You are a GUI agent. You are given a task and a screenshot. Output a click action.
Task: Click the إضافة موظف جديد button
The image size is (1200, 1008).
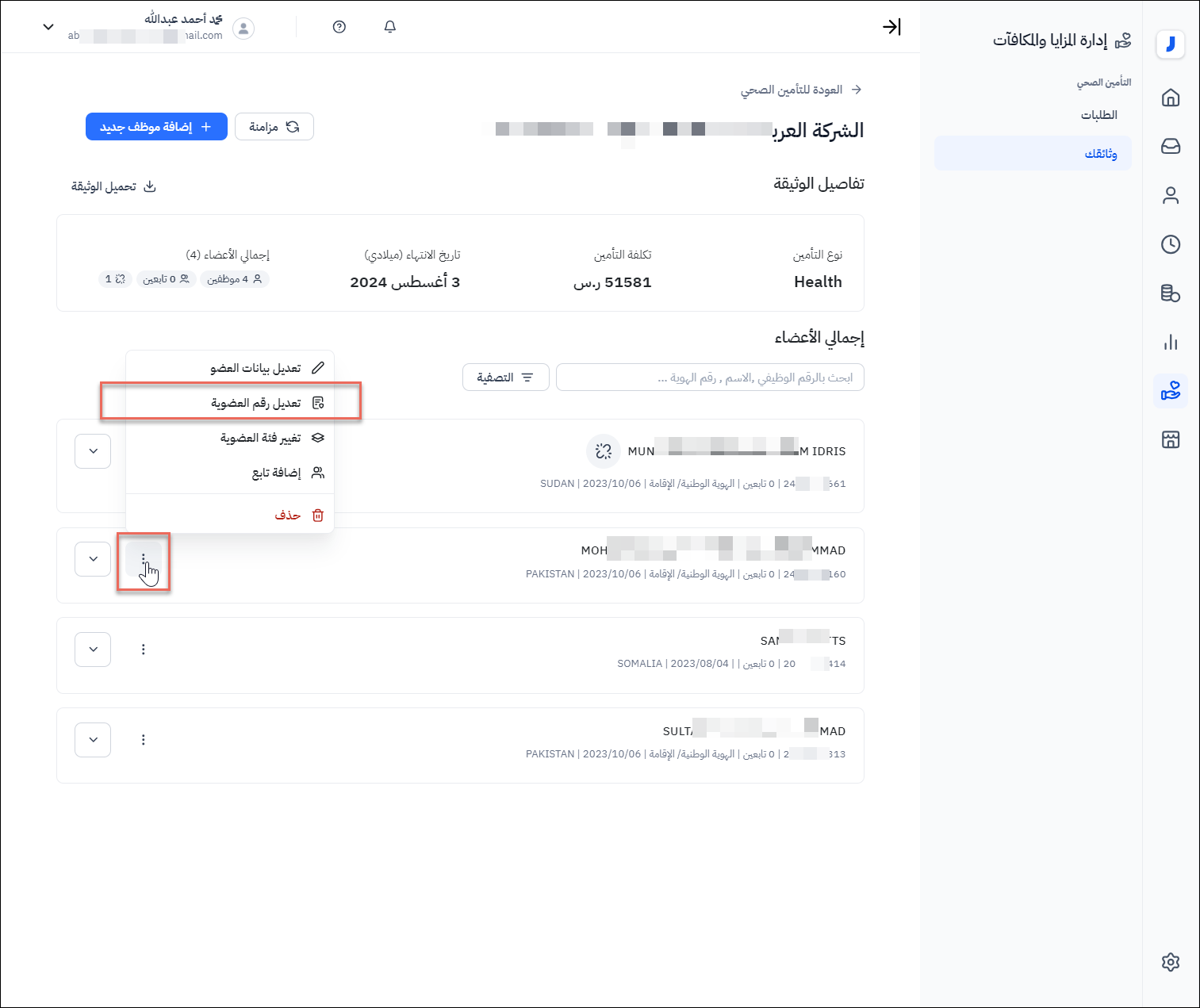click(x=156, y=127)
